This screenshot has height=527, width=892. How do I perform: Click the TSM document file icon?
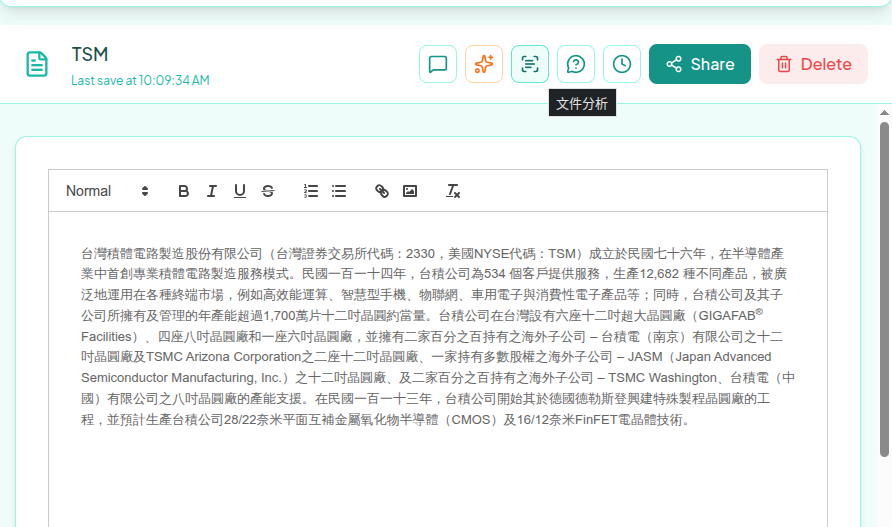pyautogui.click(x=37, y=64)
